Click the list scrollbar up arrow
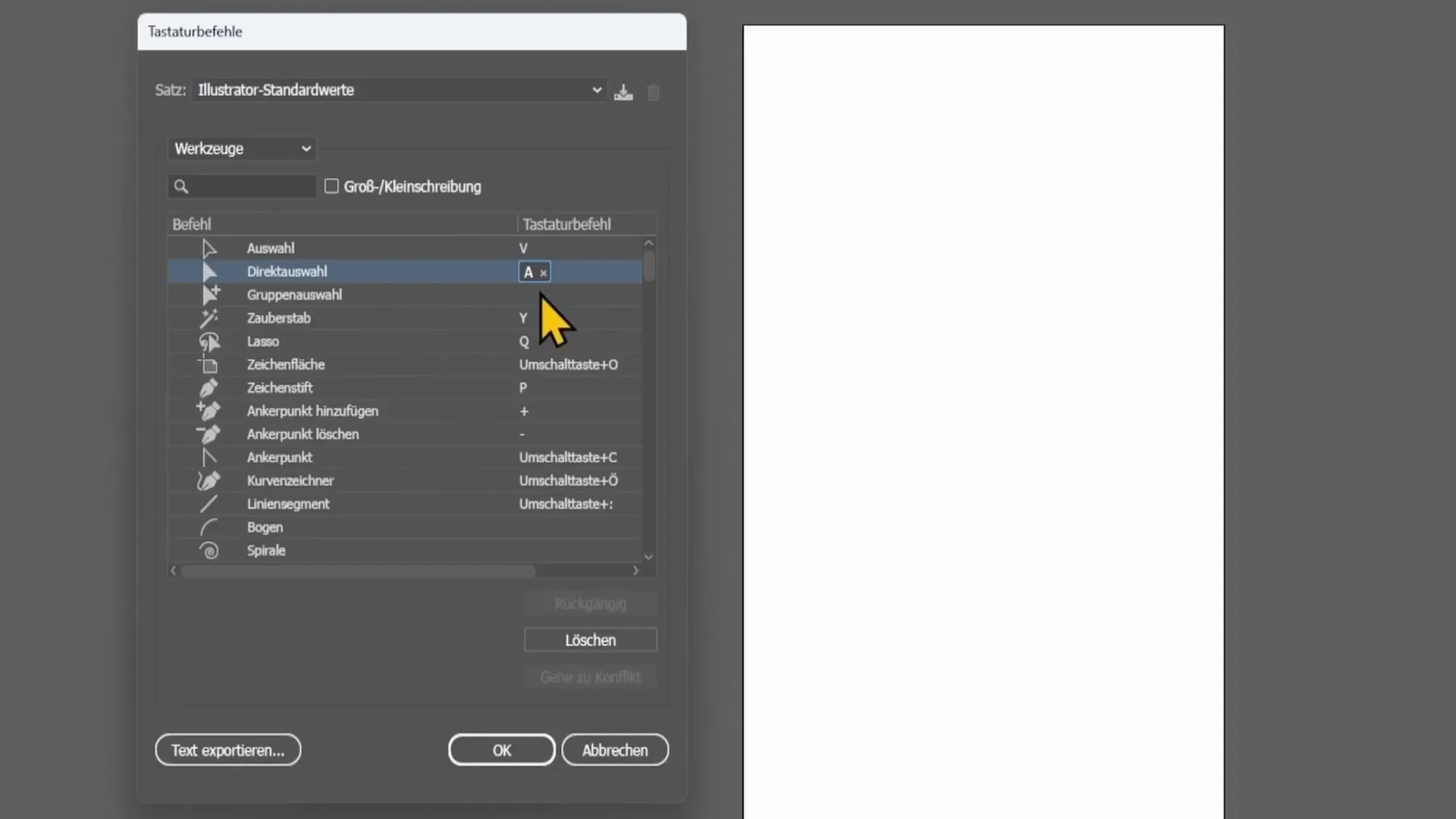The width and height of the screenshot is (1456, 819). (x=648, y=243)
